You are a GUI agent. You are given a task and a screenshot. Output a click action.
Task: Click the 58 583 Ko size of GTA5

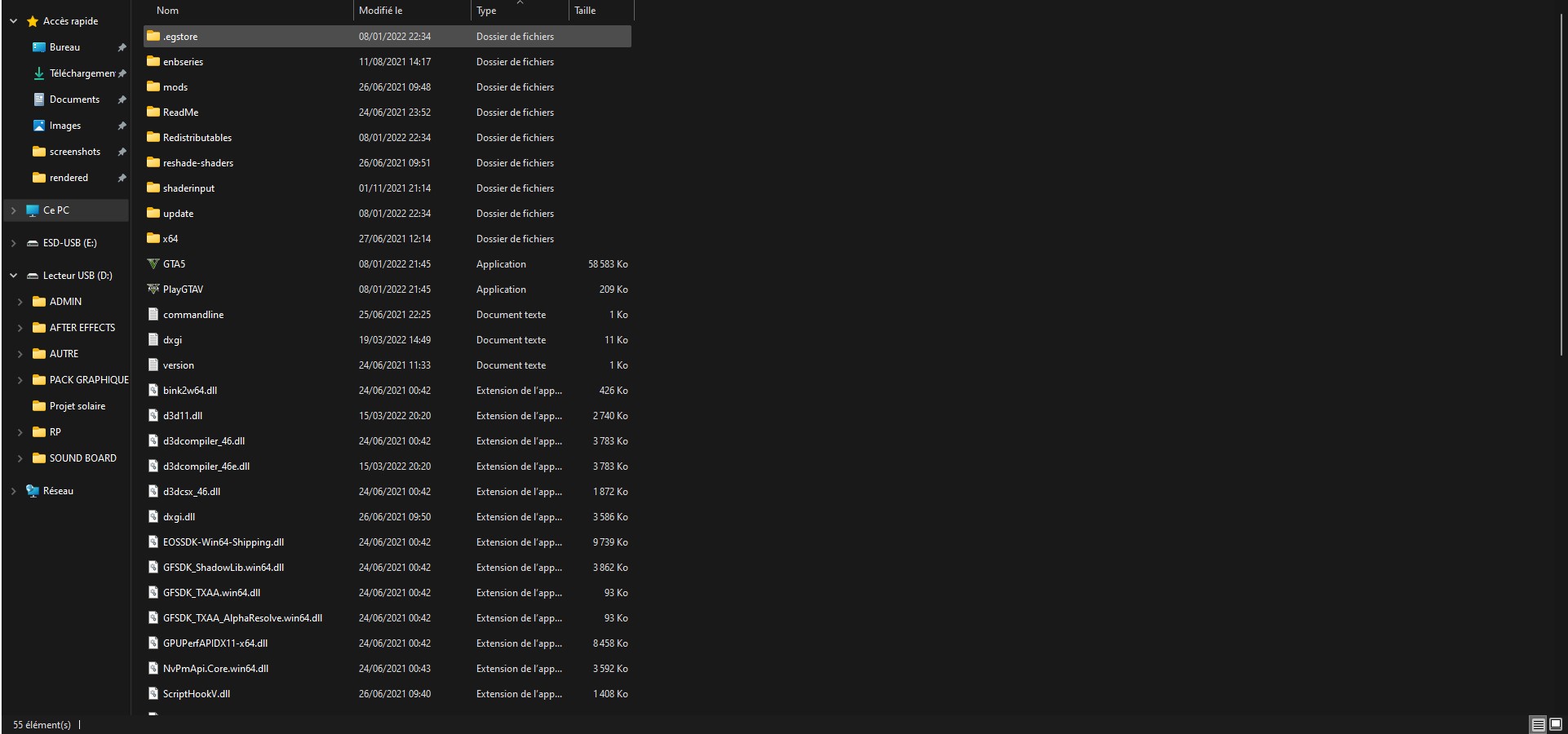pyautogui.click(x=608, y=264)
